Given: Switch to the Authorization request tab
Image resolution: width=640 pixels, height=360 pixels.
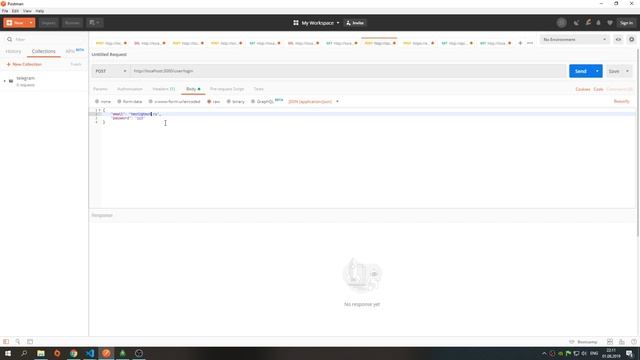Looking at the screenshot, I should [x=130, y=89].
